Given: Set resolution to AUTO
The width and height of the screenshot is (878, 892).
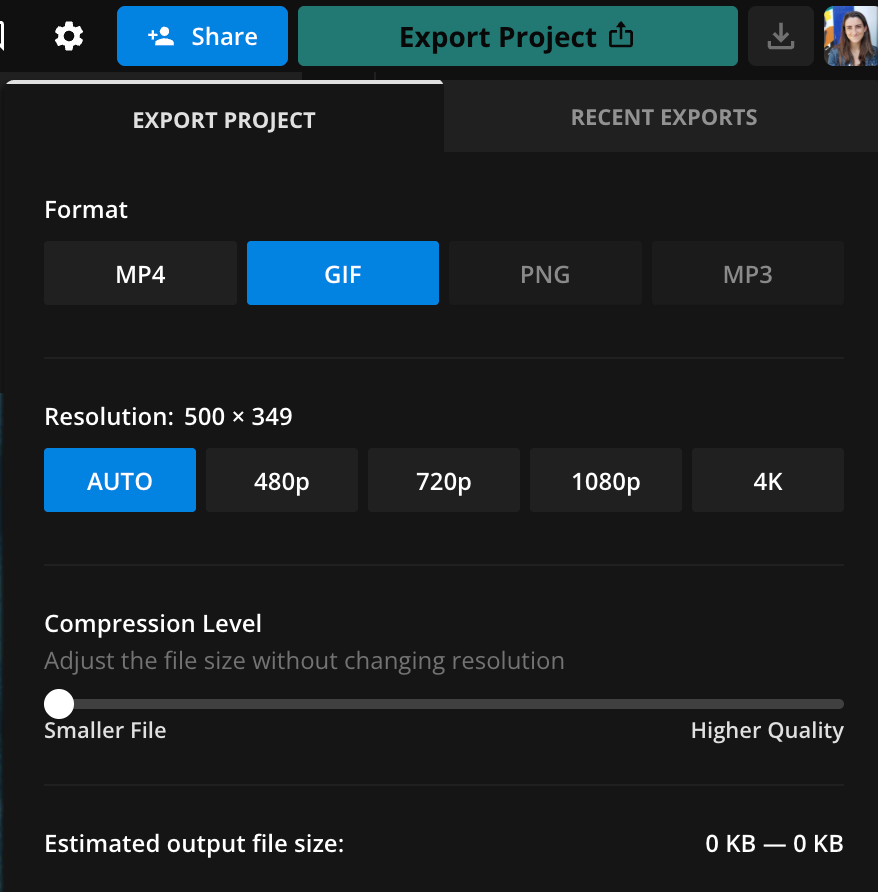Looking at the screenshot, I should [x=120, y=481].
